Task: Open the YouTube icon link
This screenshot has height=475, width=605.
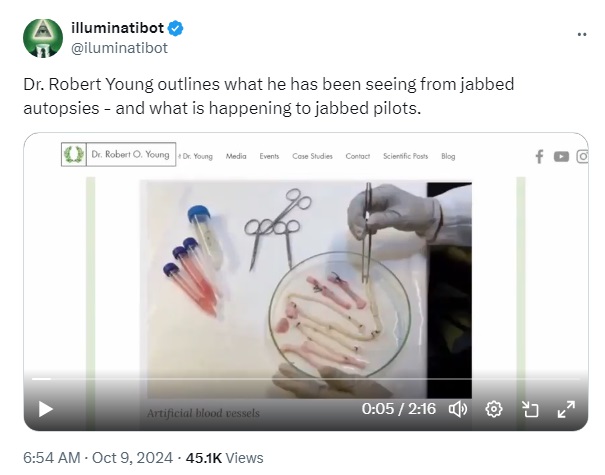Action: [x=561, y=156]
